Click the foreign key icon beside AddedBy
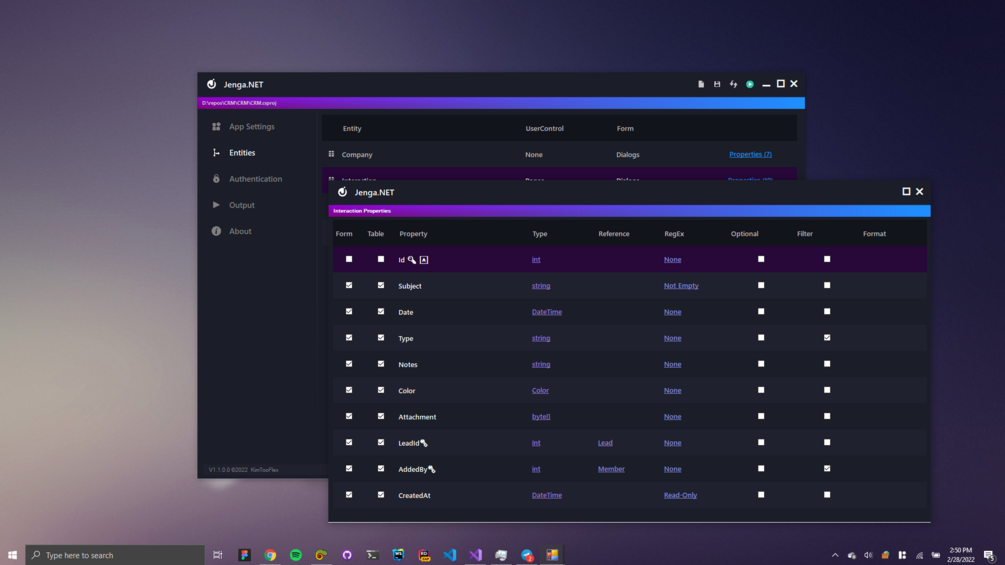Viewport: 1005px width, 565px height. click(431, 470)
